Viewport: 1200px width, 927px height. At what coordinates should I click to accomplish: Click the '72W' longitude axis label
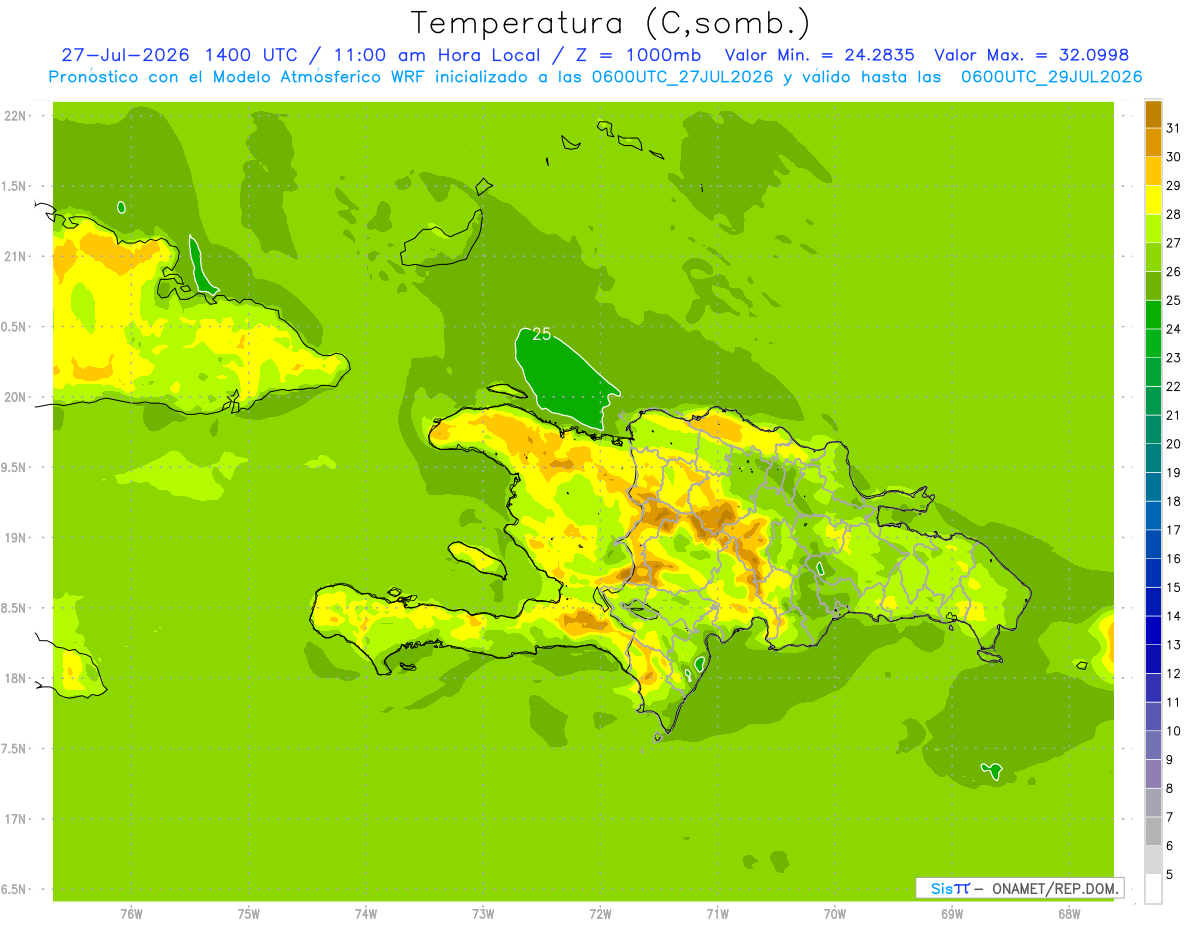tap(600, 914)
